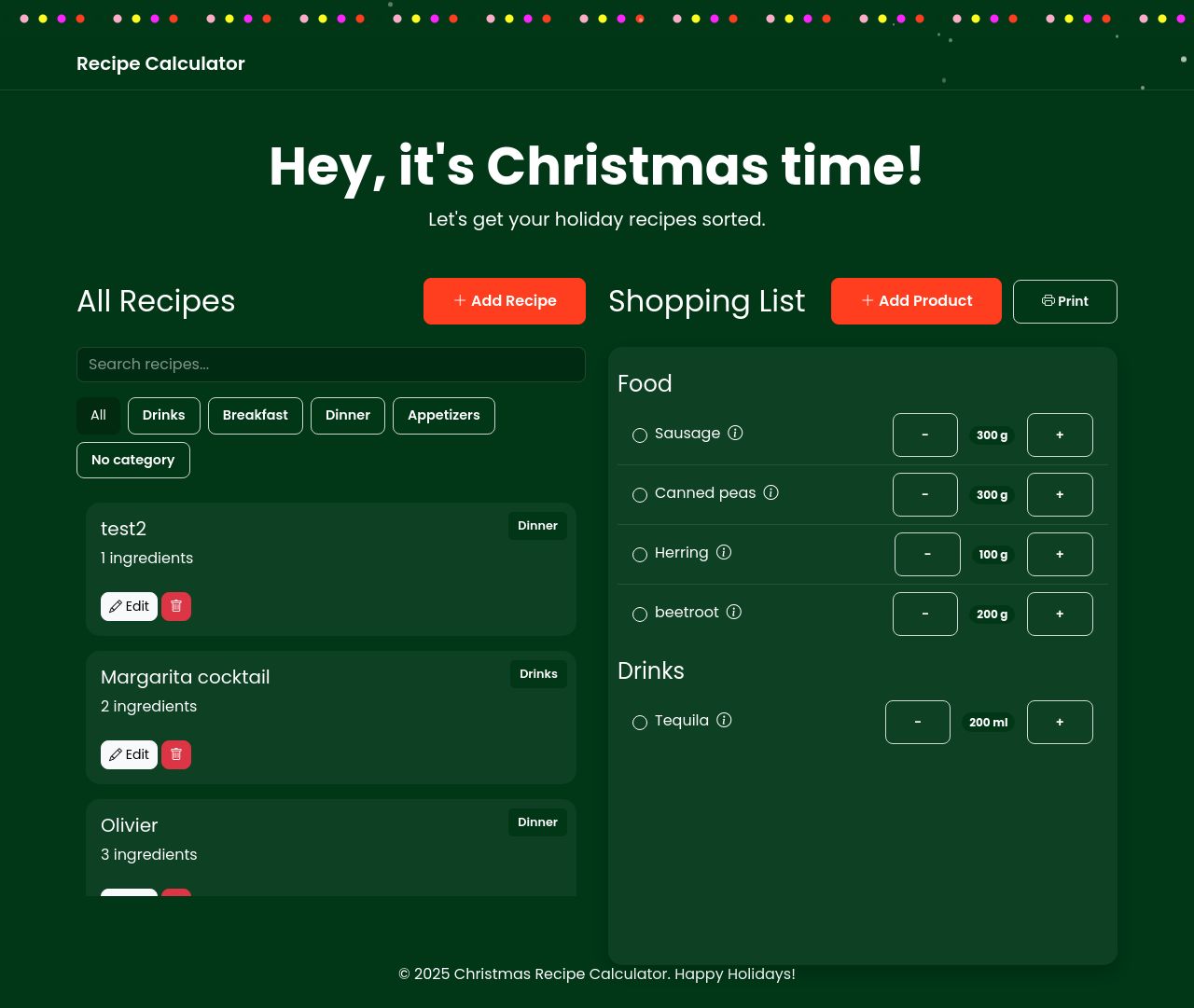This screenshot has height=1008, width=1194.
Task: Click the Tequila info icon
Action: [724, 720]
